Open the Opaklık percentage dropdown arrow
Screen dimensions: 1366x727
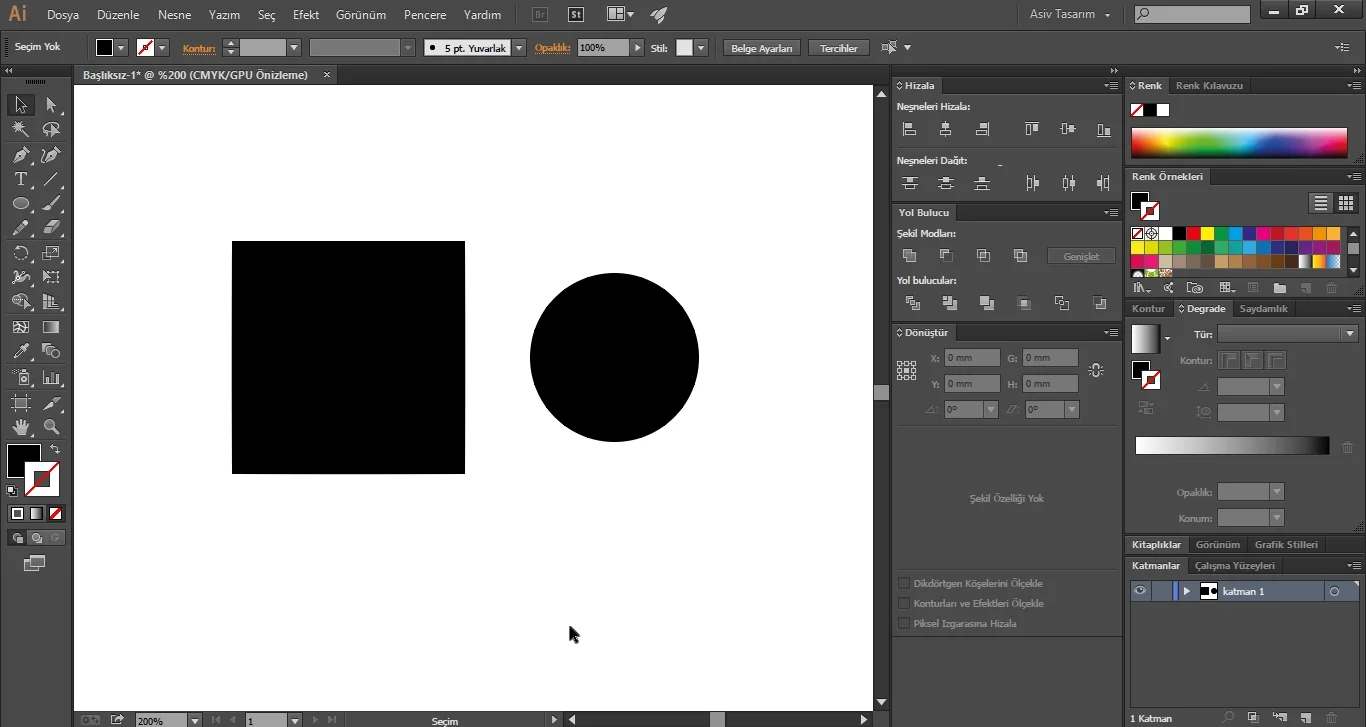pyautogui.click(x=637, y=48)
